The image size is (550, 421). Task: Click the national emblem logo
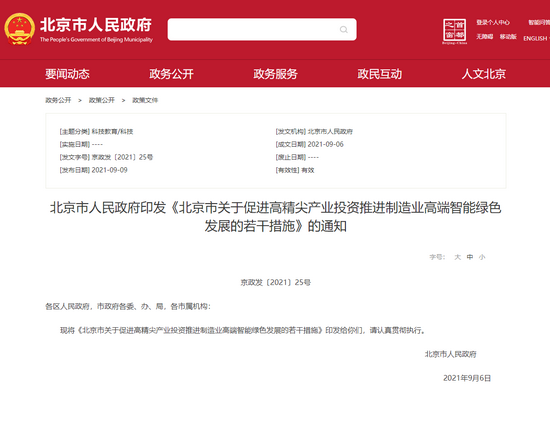[x=20, y=29]
